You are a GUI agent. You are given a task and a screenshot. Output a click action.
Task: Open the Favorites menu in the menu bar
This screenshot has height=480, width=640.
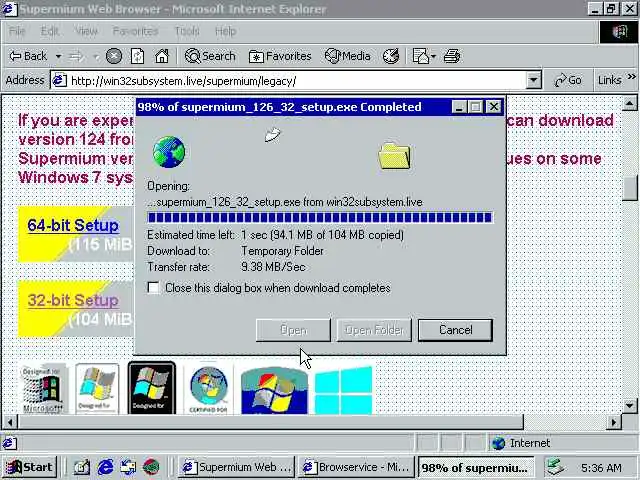click(135, 31)
